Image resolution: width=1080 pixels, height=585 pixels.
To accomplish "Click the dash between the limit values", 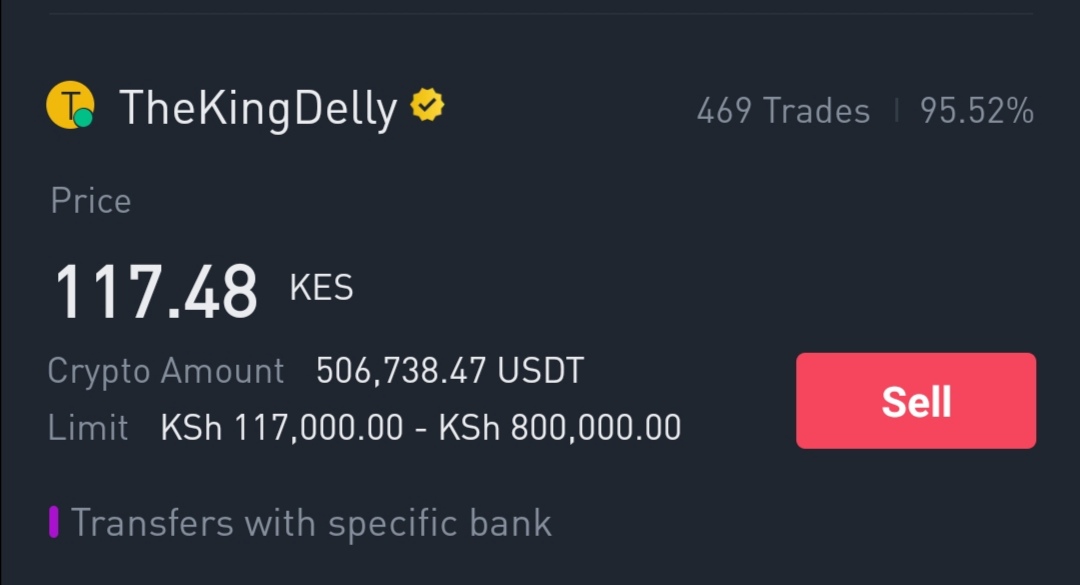I will click(x=421, y=429).
